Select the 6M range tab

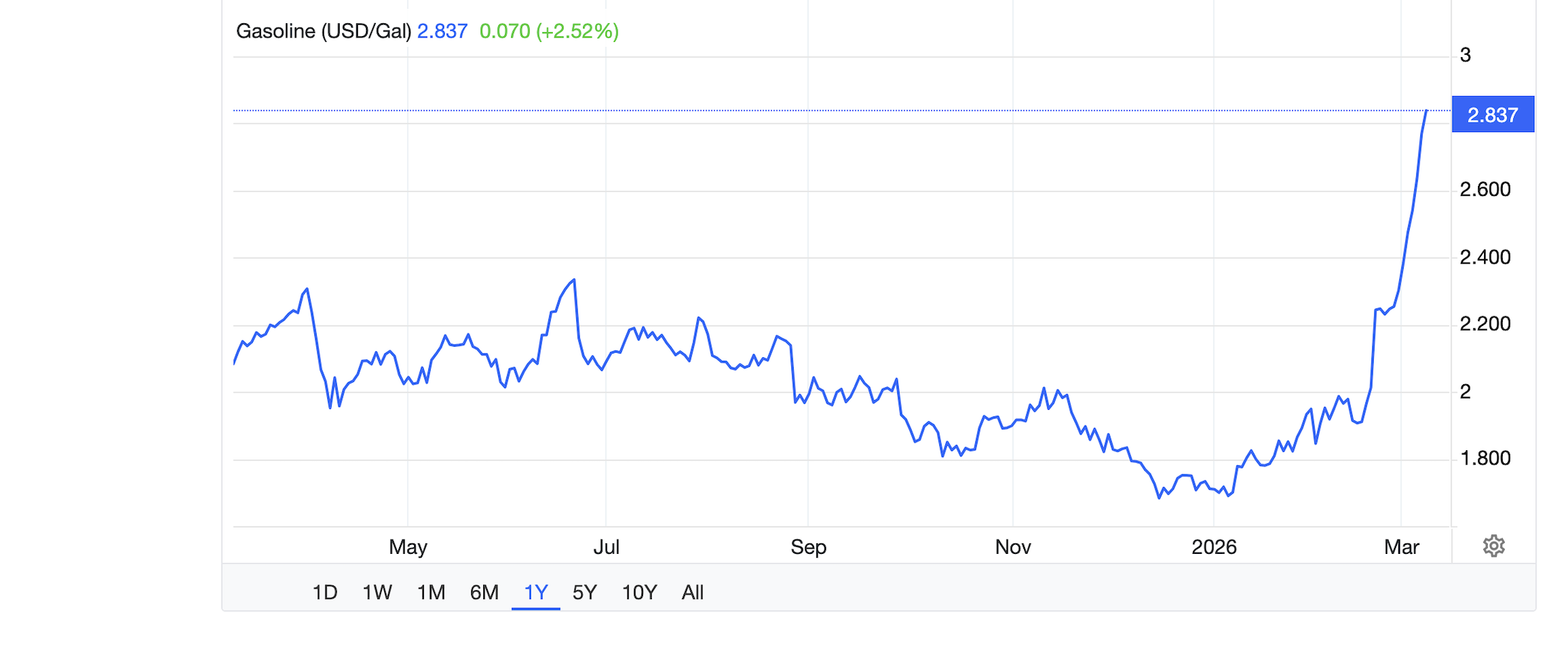click(x=484, y=592)
